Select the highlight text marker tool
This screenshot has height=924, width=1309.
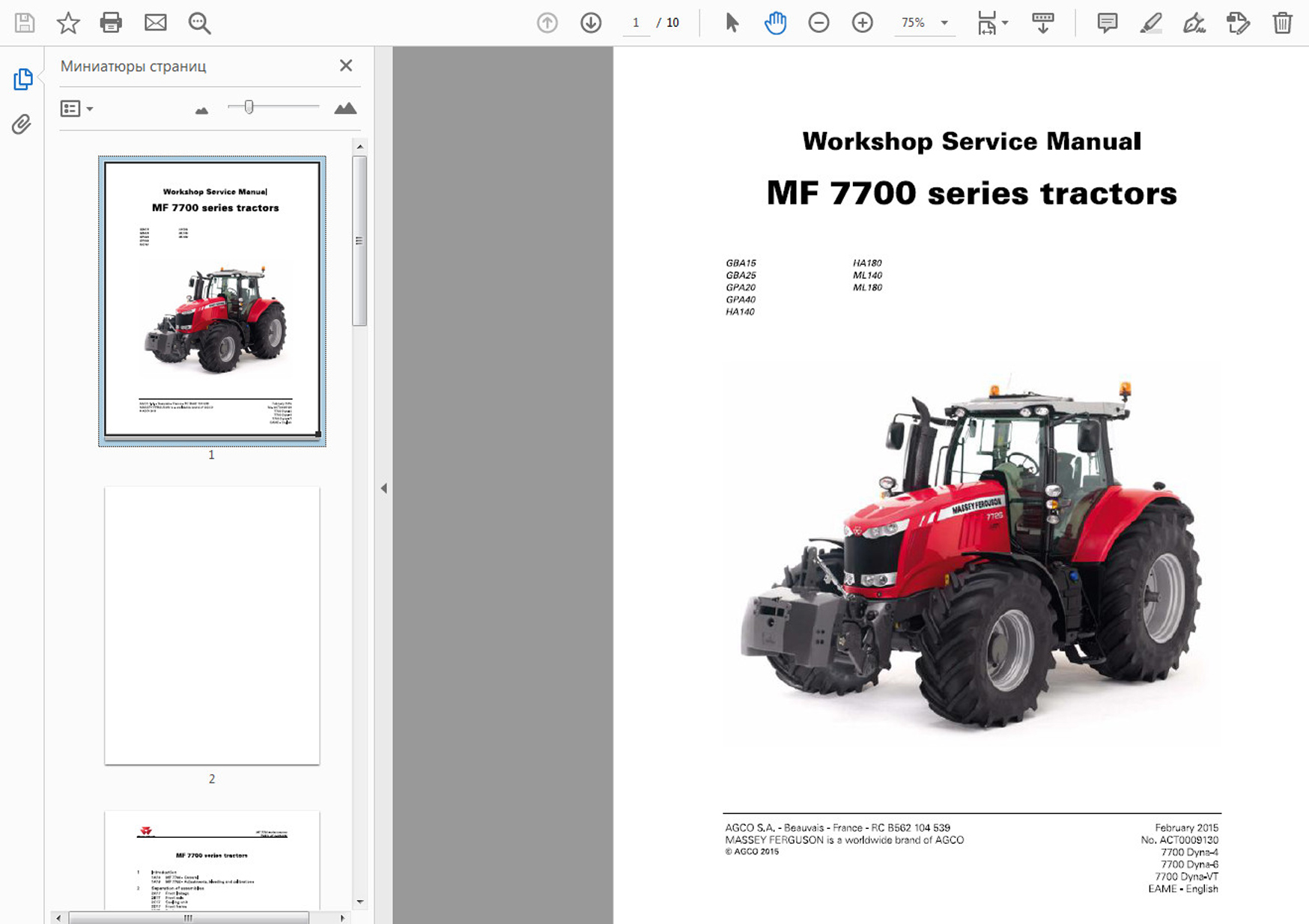click(x=1150, y=22)
